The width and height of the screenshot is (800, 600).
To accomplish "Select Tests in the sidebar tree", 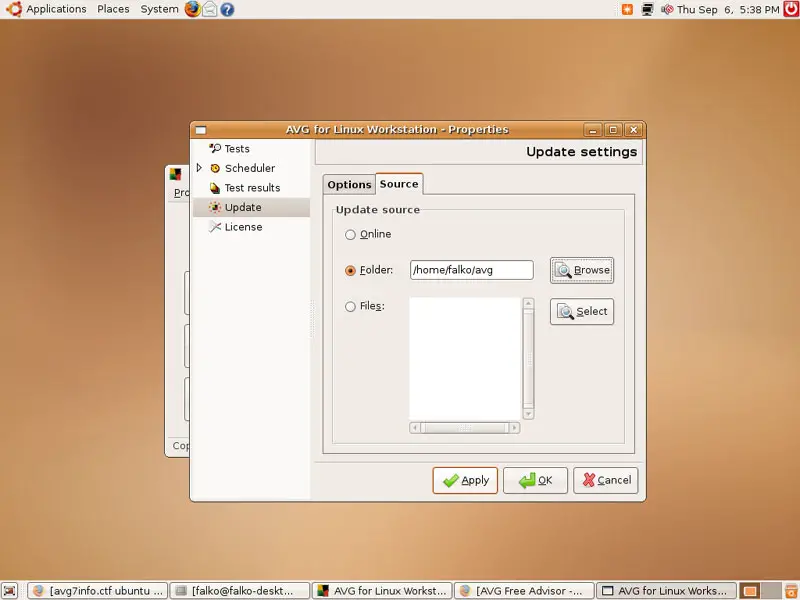I will click(x=237, y=149).
